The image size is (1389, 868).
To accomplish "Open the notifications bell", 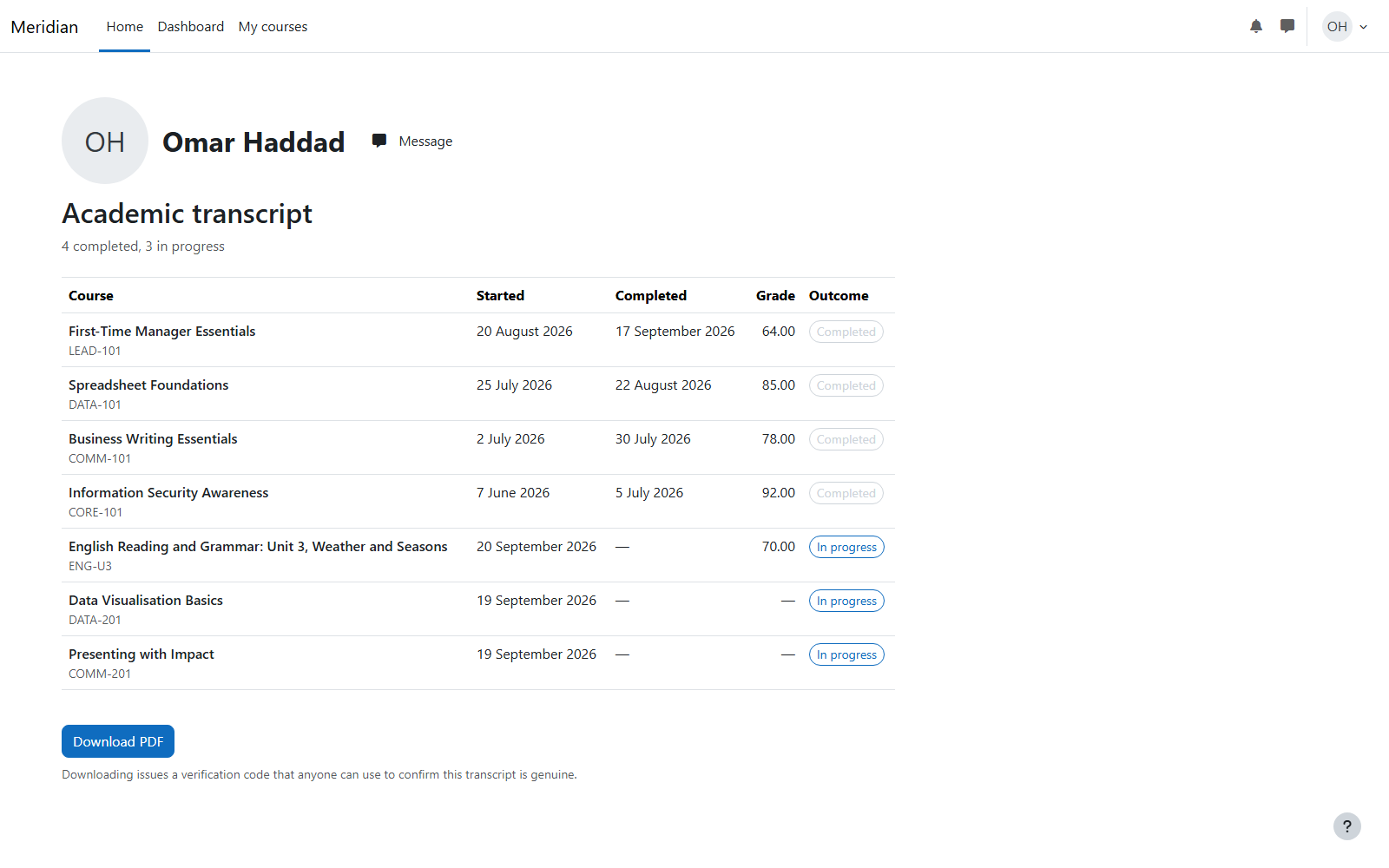I will click(1256, 26).
